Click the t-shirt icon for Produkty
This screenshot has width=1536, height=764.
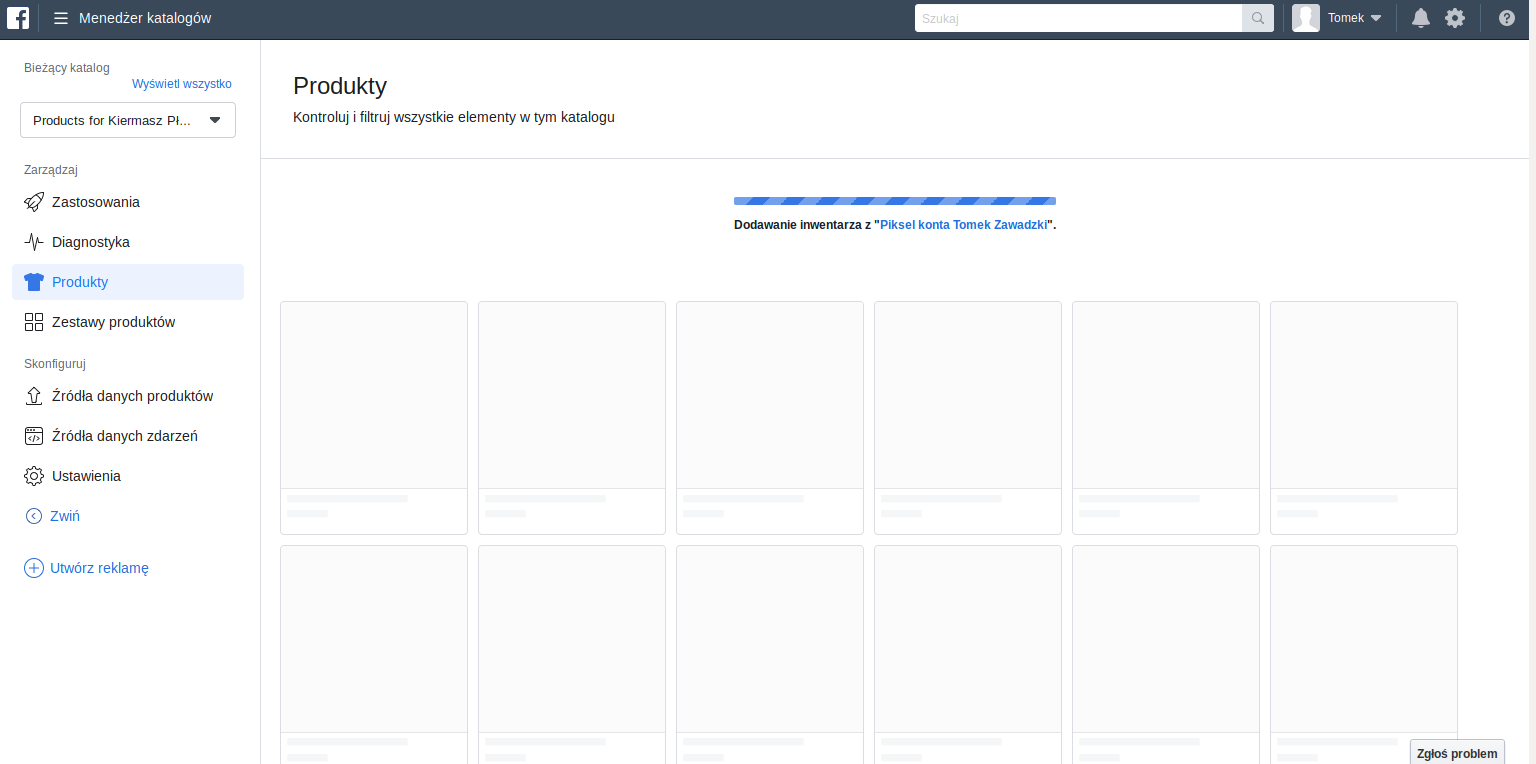pyautogui.click(x=34, y=282)
